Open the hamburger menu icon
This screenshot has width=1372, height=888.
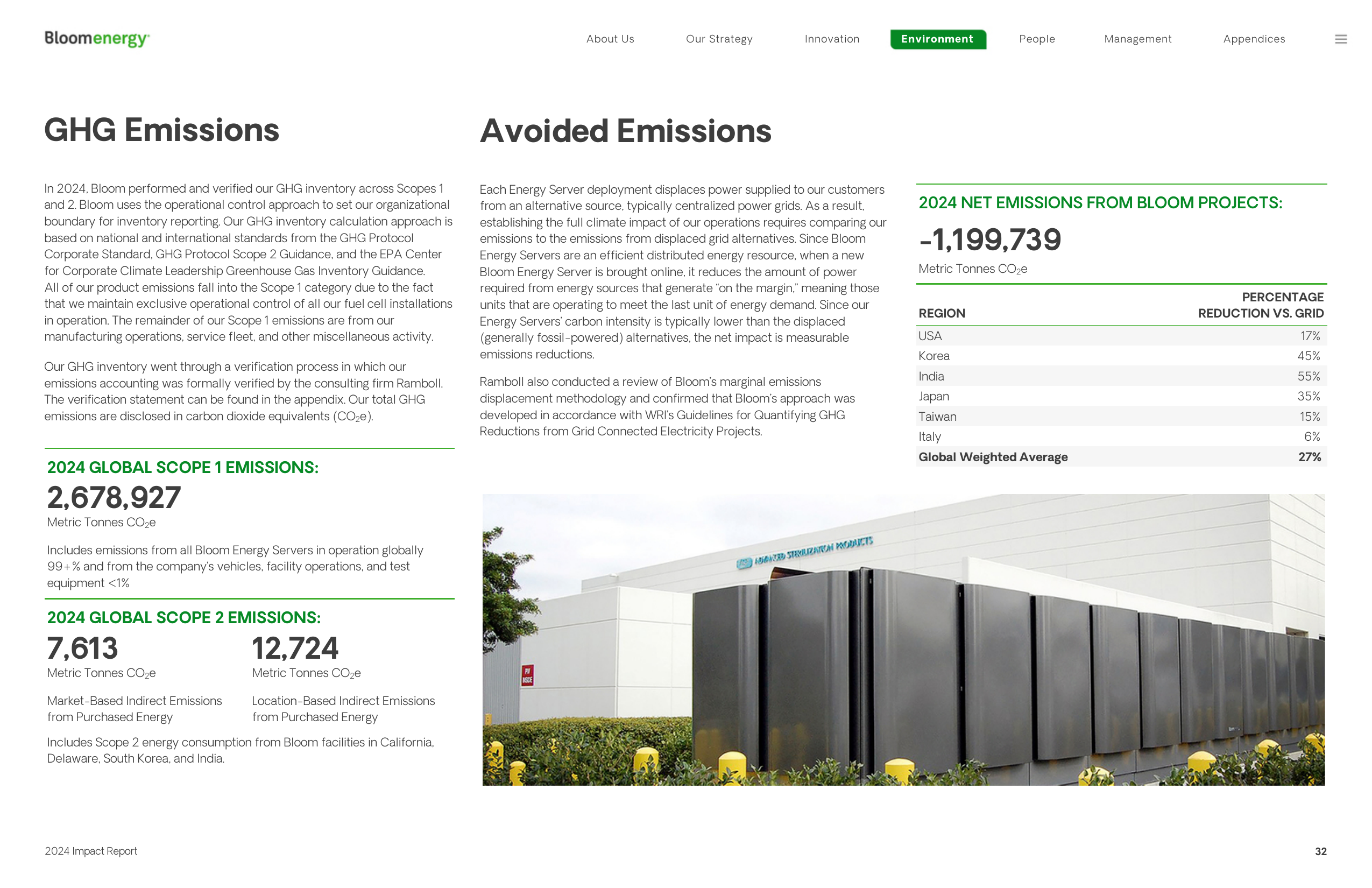tap(1340, 39)
